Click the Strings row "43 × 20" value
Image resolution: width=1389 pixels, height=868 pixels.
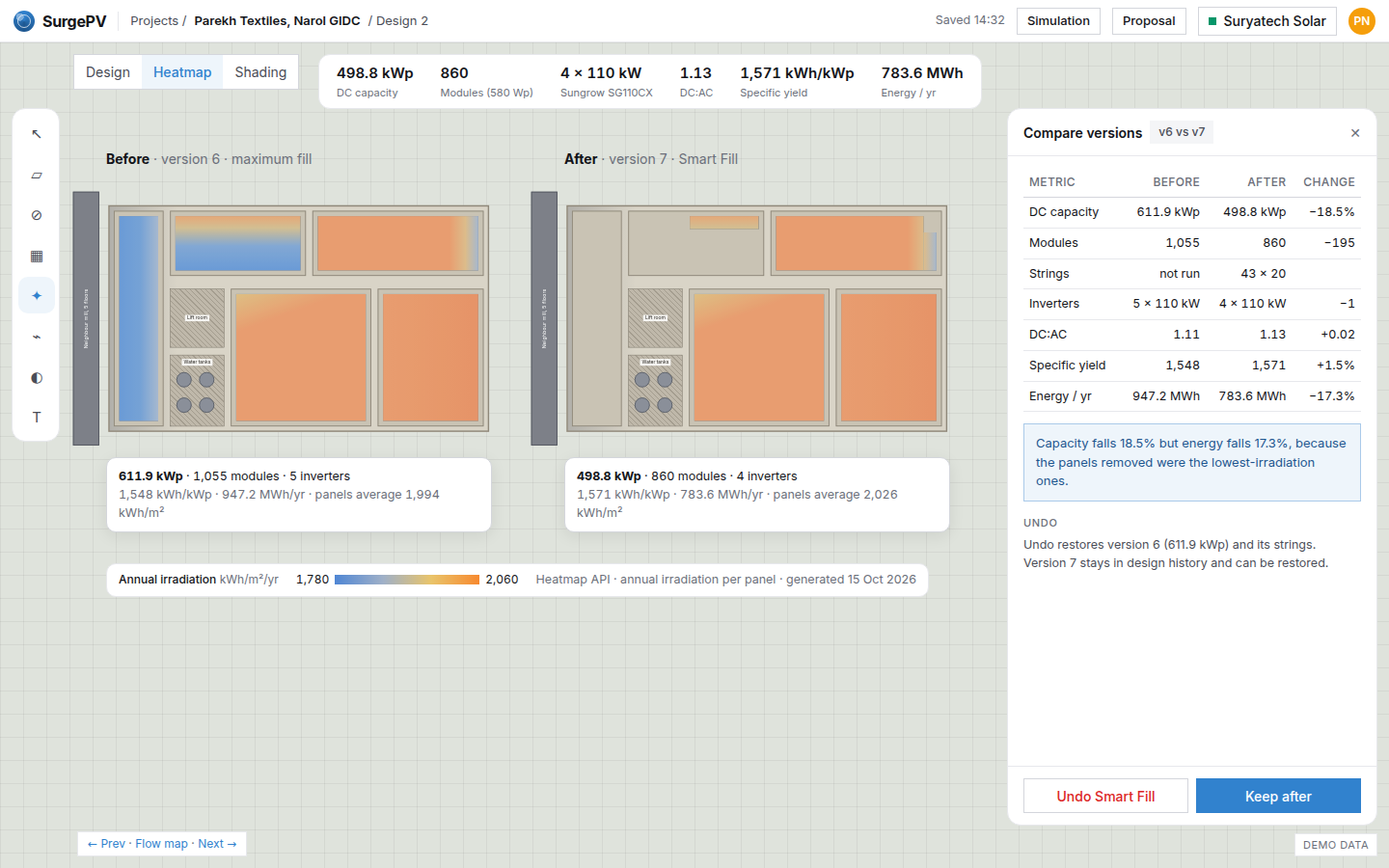click(1264, 273)
